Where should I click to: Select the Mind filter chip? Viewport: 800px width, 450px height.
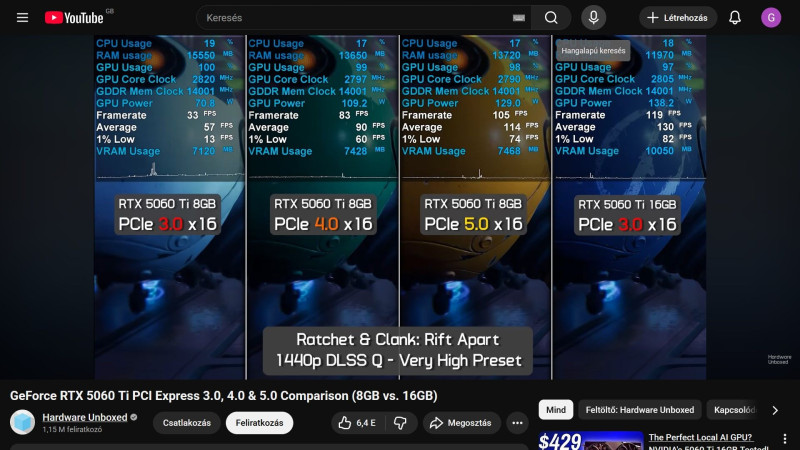tap(556, 410)
